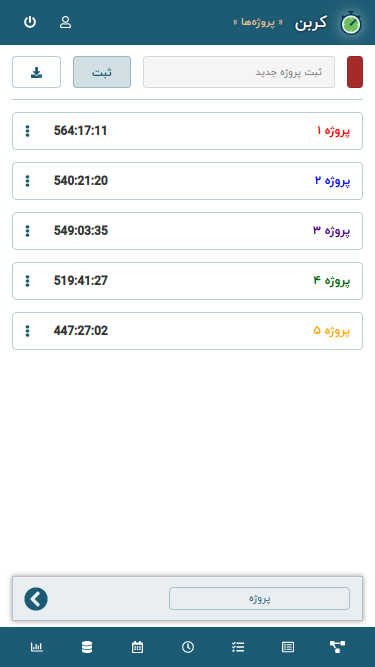Open the list view icon in bottom bar
This screenshot has height=667, width=375.
(288, 647)
